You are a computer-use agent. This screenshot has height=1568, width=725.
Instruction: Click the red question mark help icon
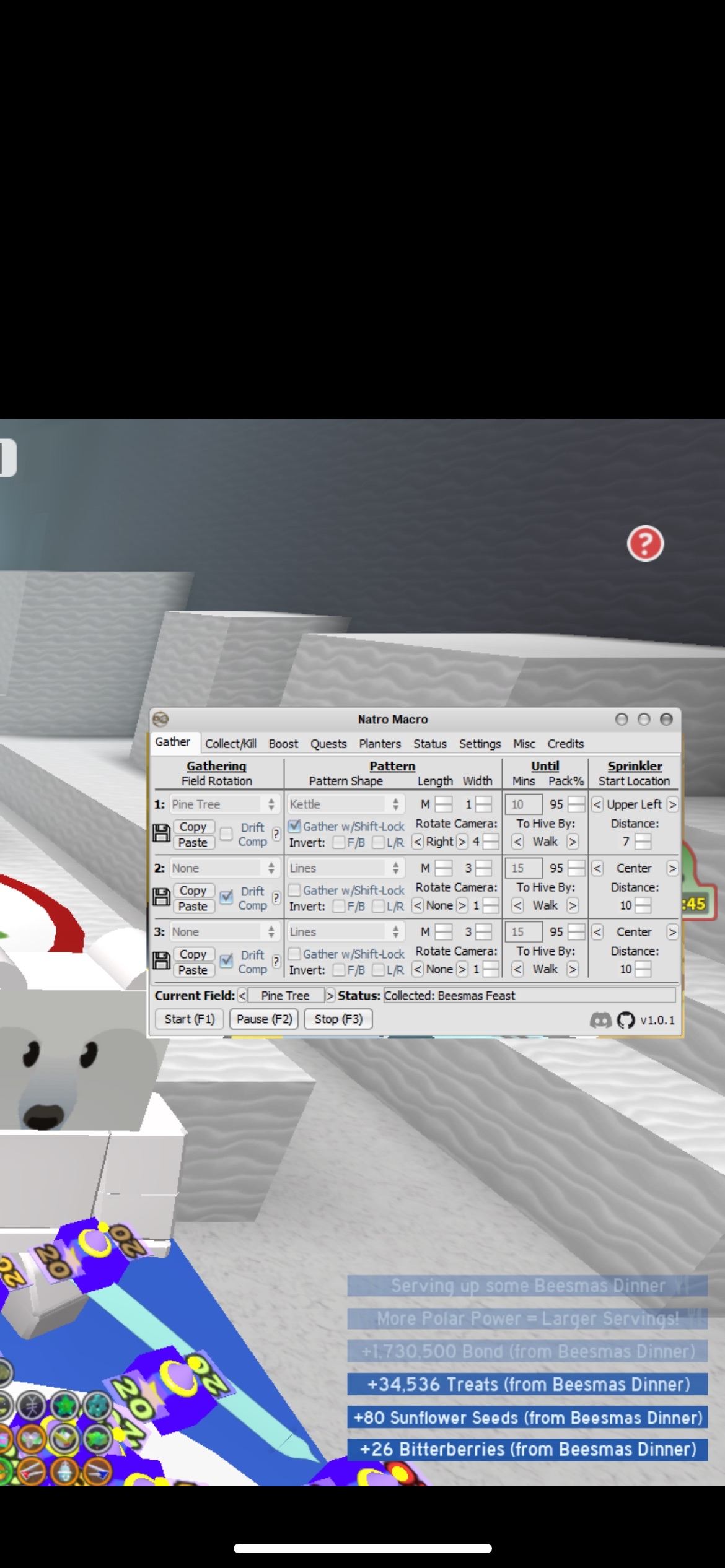(x=645, y=544)
